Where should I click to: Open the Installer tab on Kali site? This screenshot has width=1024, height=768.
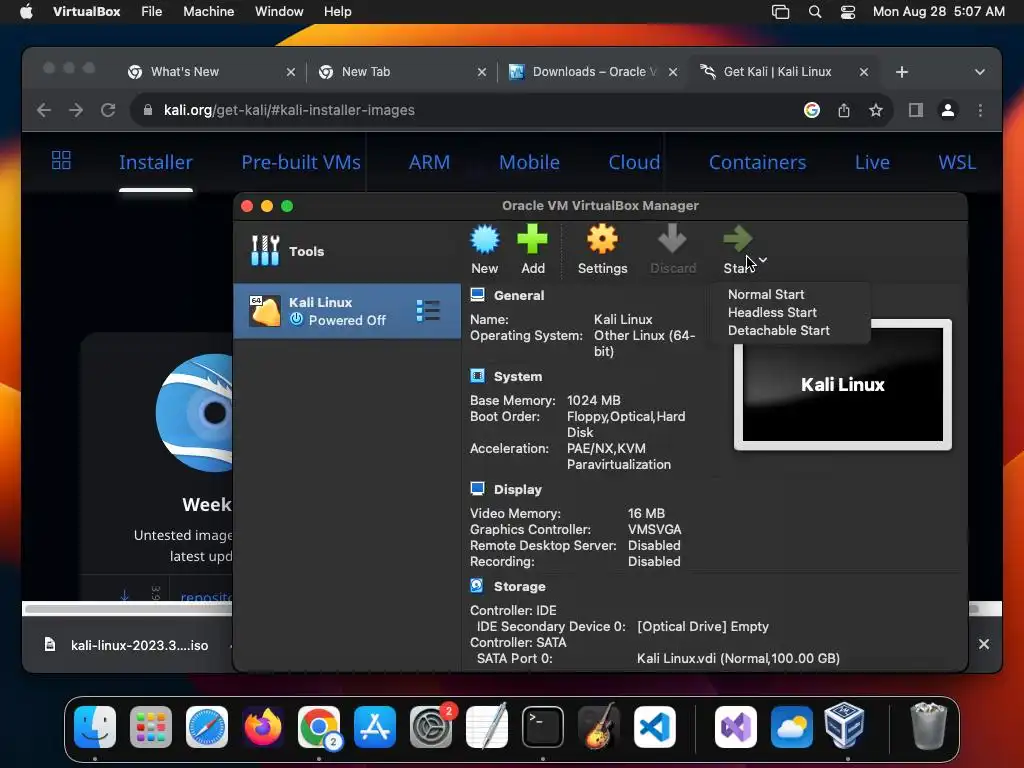(155, 162)
